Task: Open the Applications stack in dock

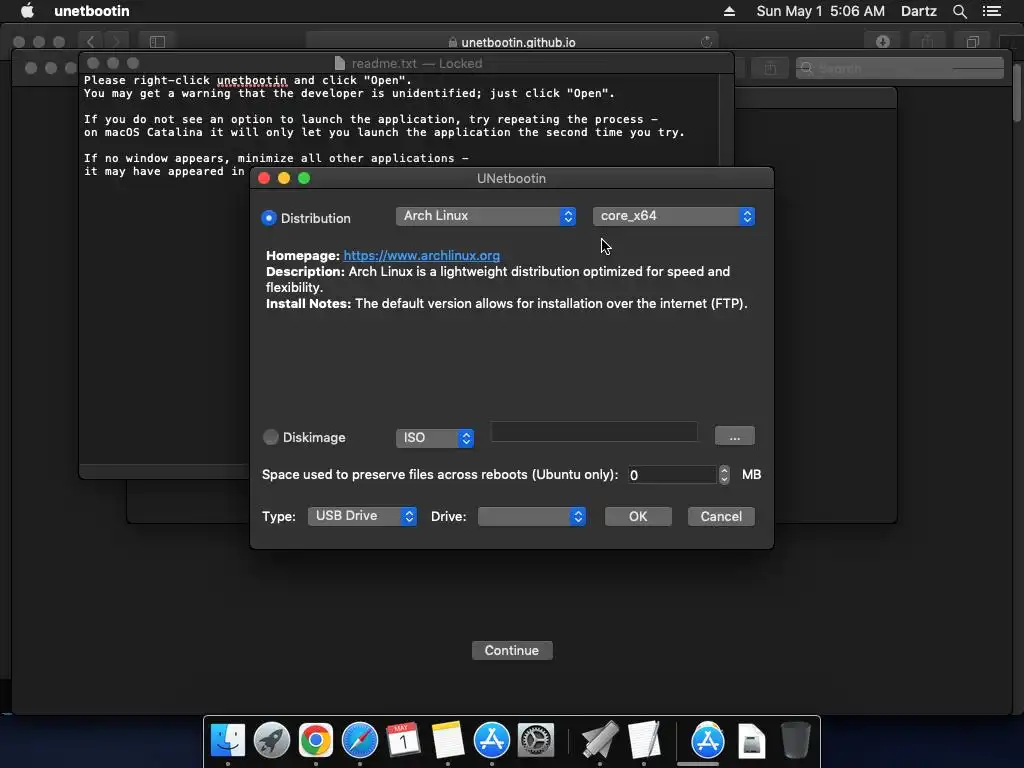Action: pos(708,741)
